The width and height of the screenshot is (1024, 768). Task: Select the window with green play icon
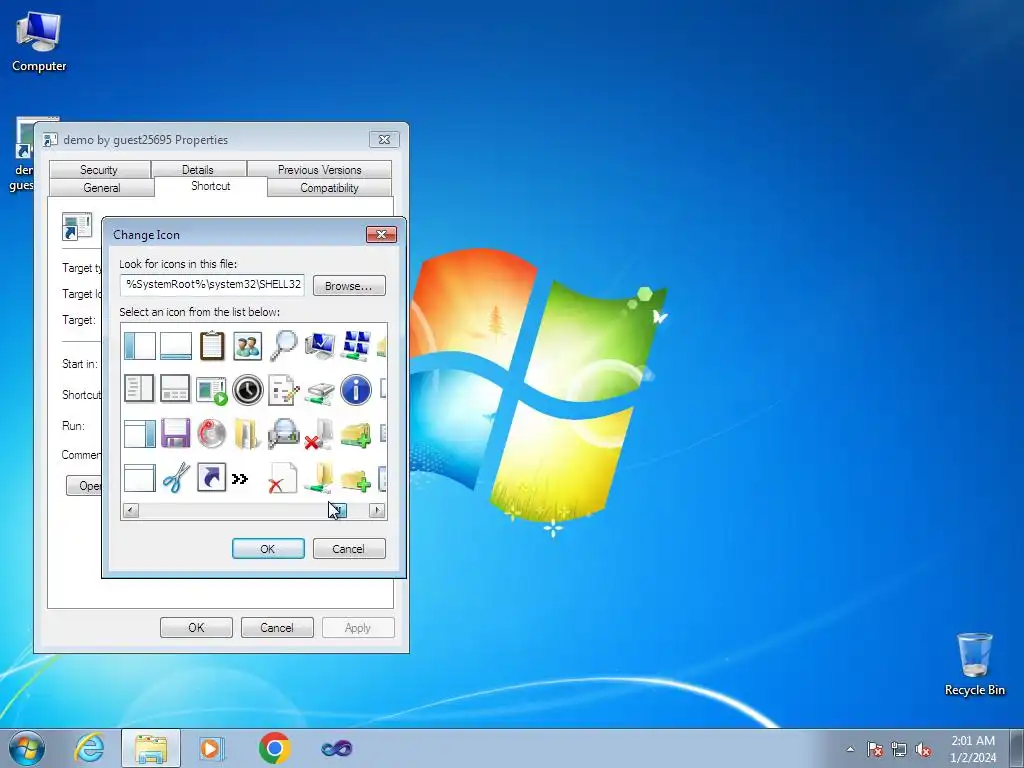tap(212, 390)
